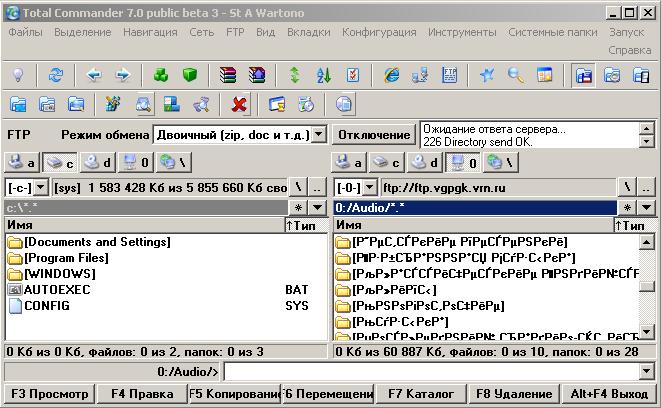The width and height of the screenshot is (661, 408).
Task: Click F3 Просмотр button
Action: coord(50,394)
